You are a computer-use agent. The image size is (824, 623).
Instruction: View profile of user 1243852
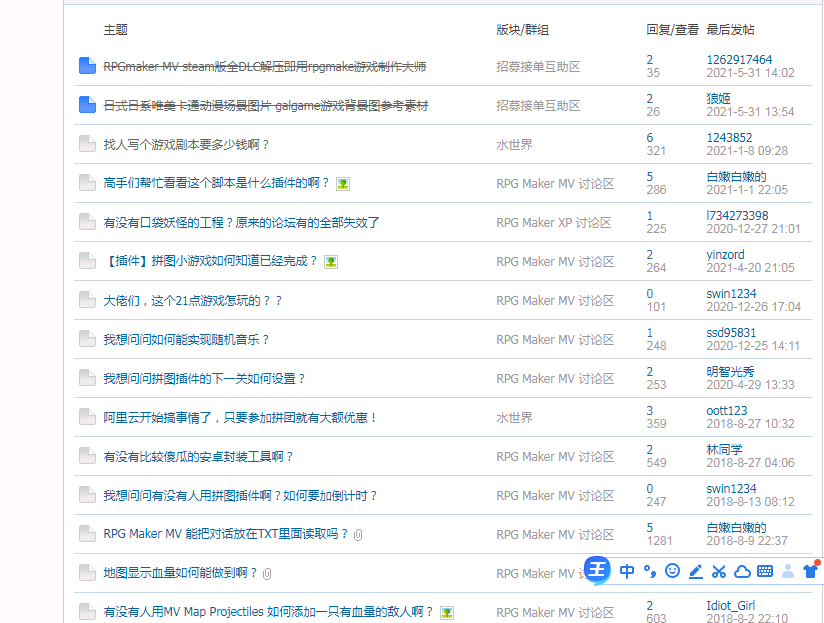[x=729, y=138]
